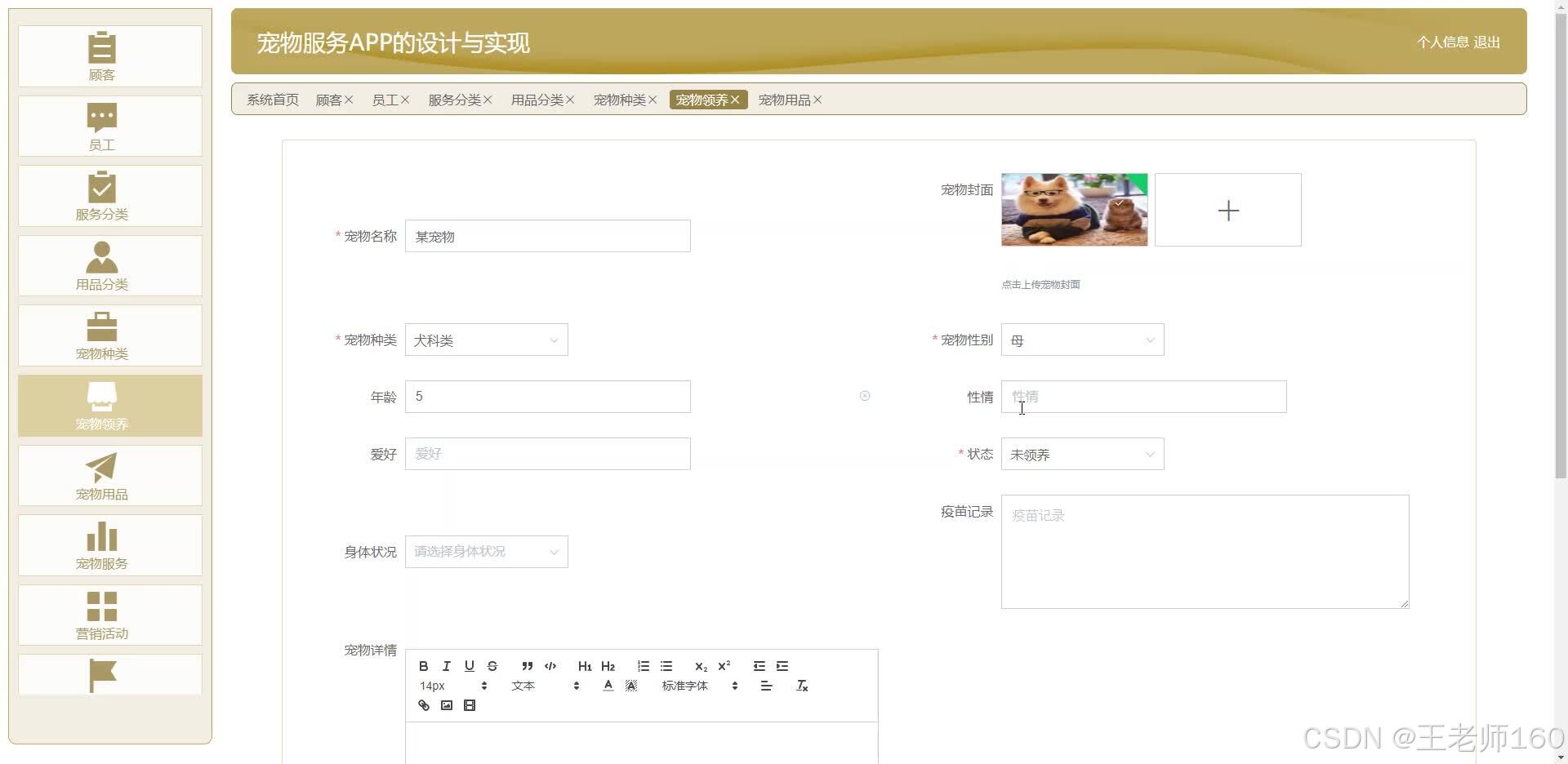The image size is (1568, 764).
Task: Log out via 退出 link
Action: click(1487, 42)
